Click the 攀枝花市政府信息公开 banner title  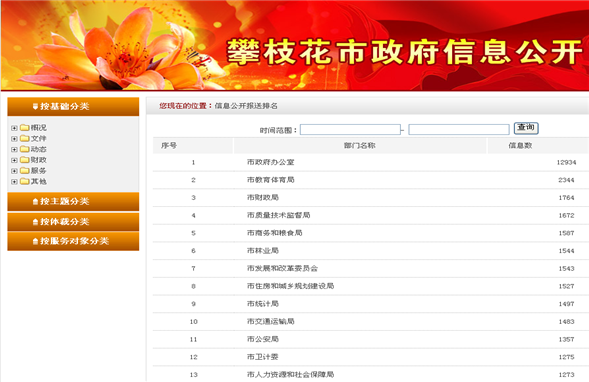pyautogui.click(x=405, y=52)
